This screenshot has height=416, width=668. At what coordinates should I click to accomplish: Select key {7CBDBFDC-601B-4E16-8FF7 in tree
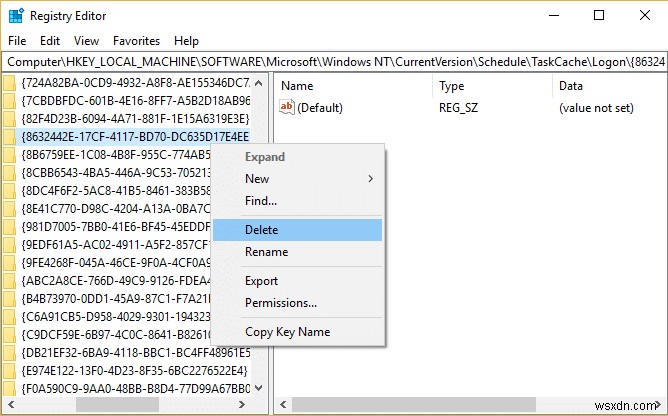(135, 101)
